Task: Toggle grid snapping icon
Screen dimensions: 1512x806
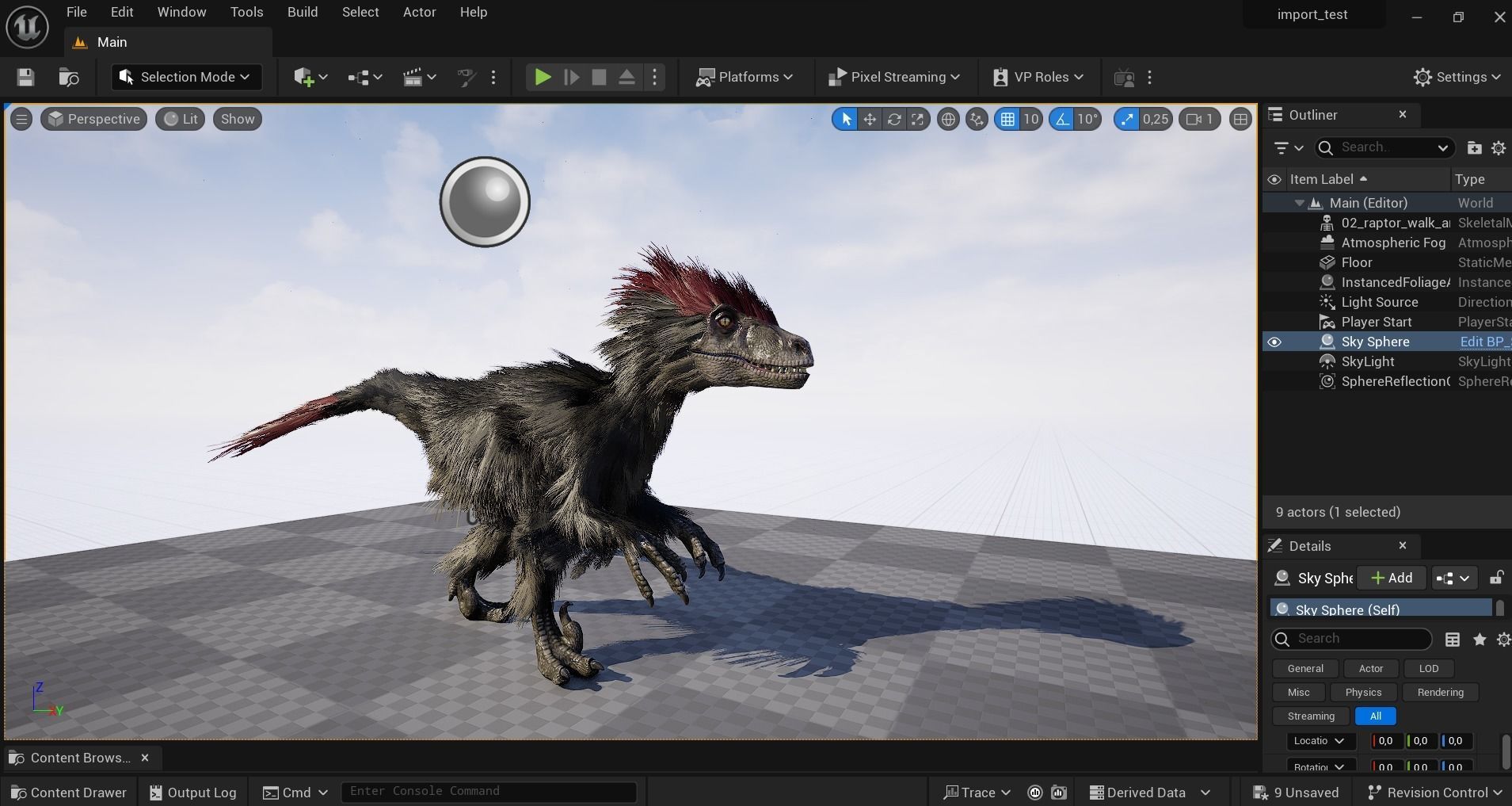Action: 1007,119
